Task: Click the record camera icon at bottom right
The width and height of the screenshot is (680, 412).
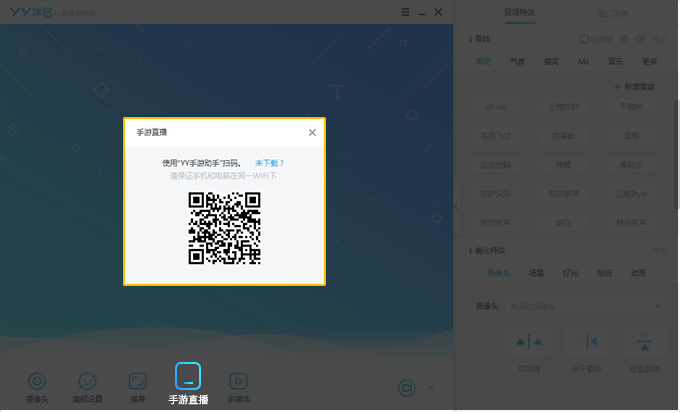Action: [x=407, y=388]
